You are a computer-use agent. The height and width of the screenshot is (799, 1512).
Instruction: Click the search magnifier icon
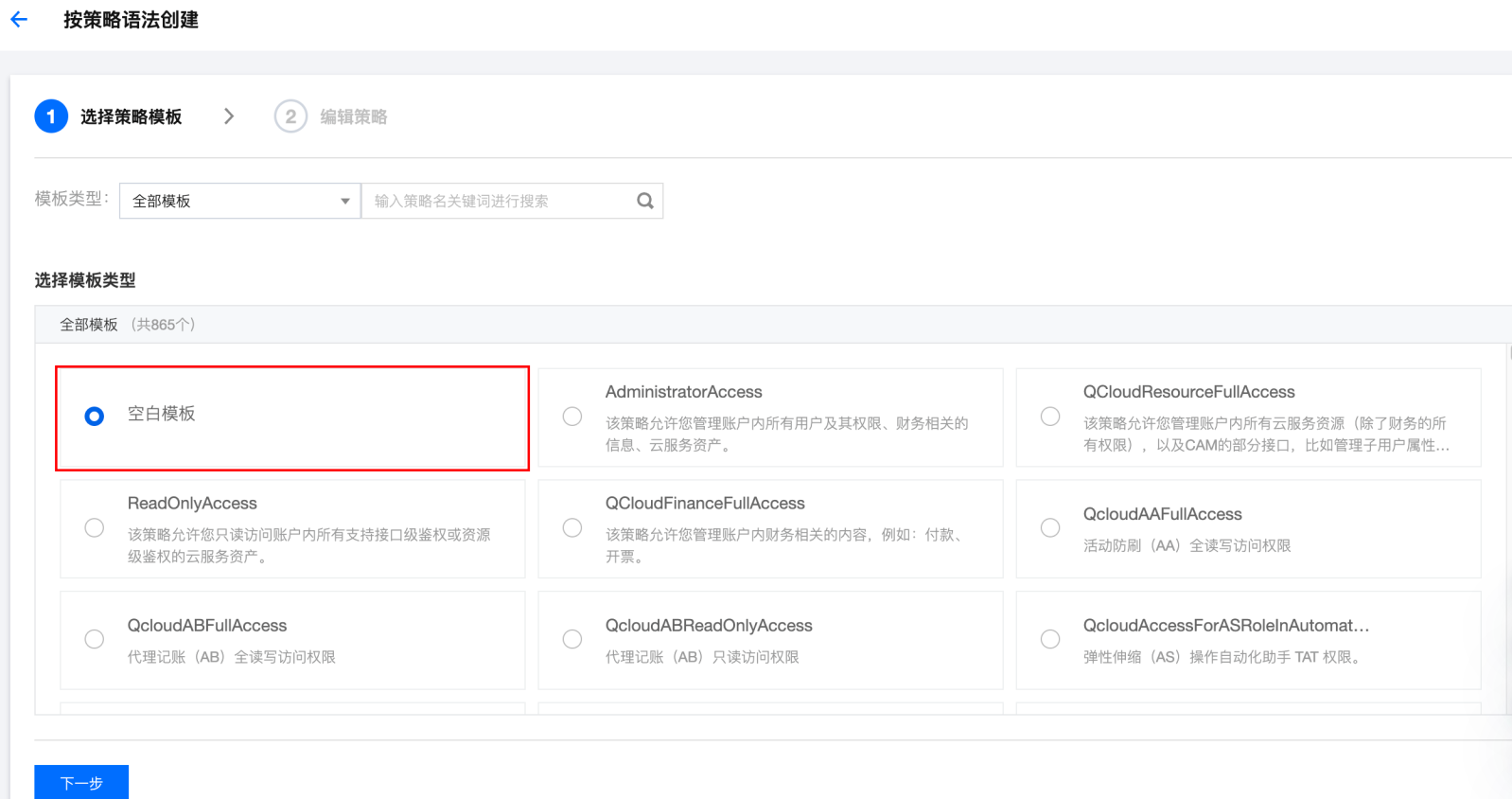645,201
